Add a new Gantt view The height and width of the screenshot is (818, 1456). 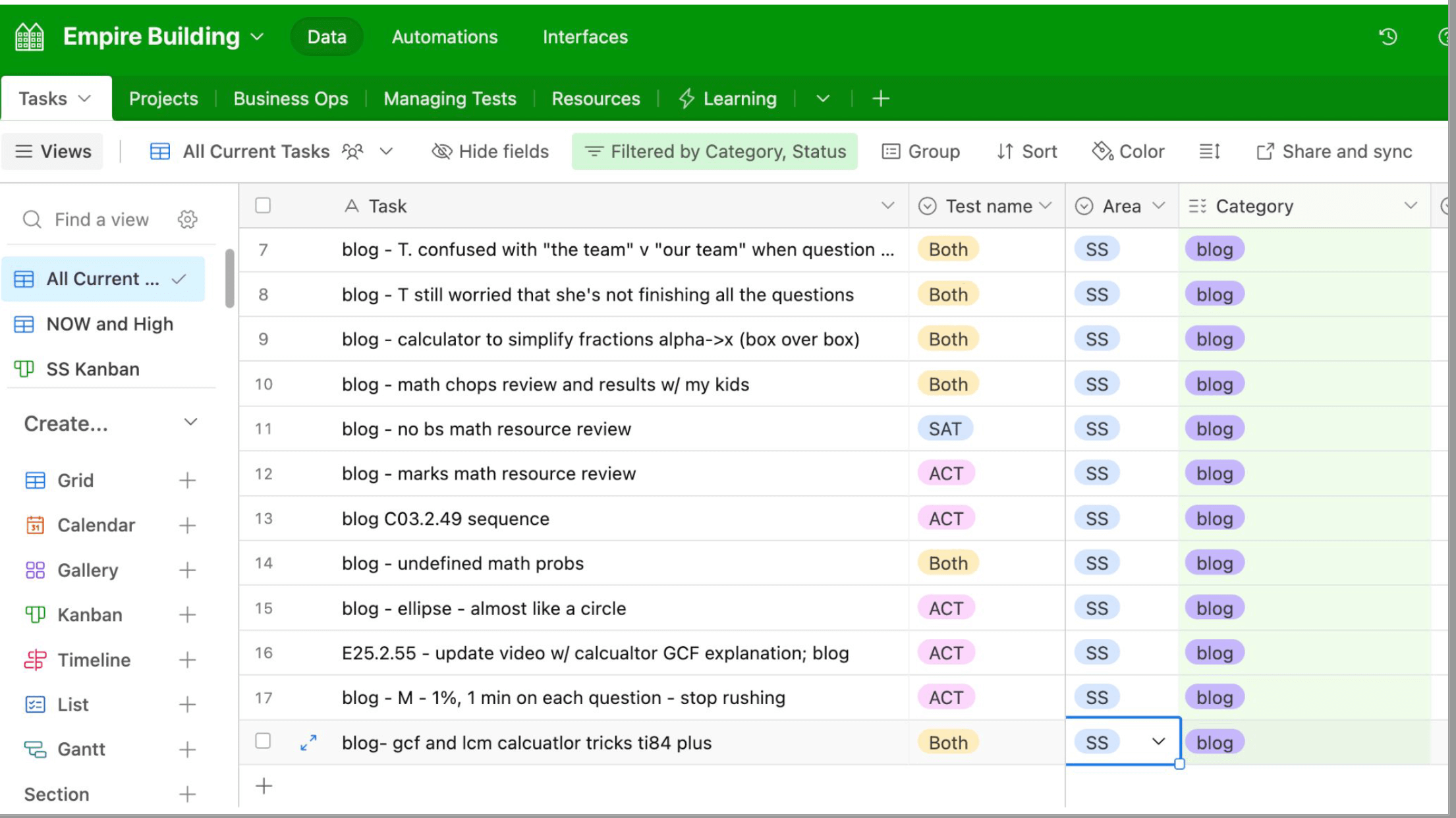click(187, 749)
